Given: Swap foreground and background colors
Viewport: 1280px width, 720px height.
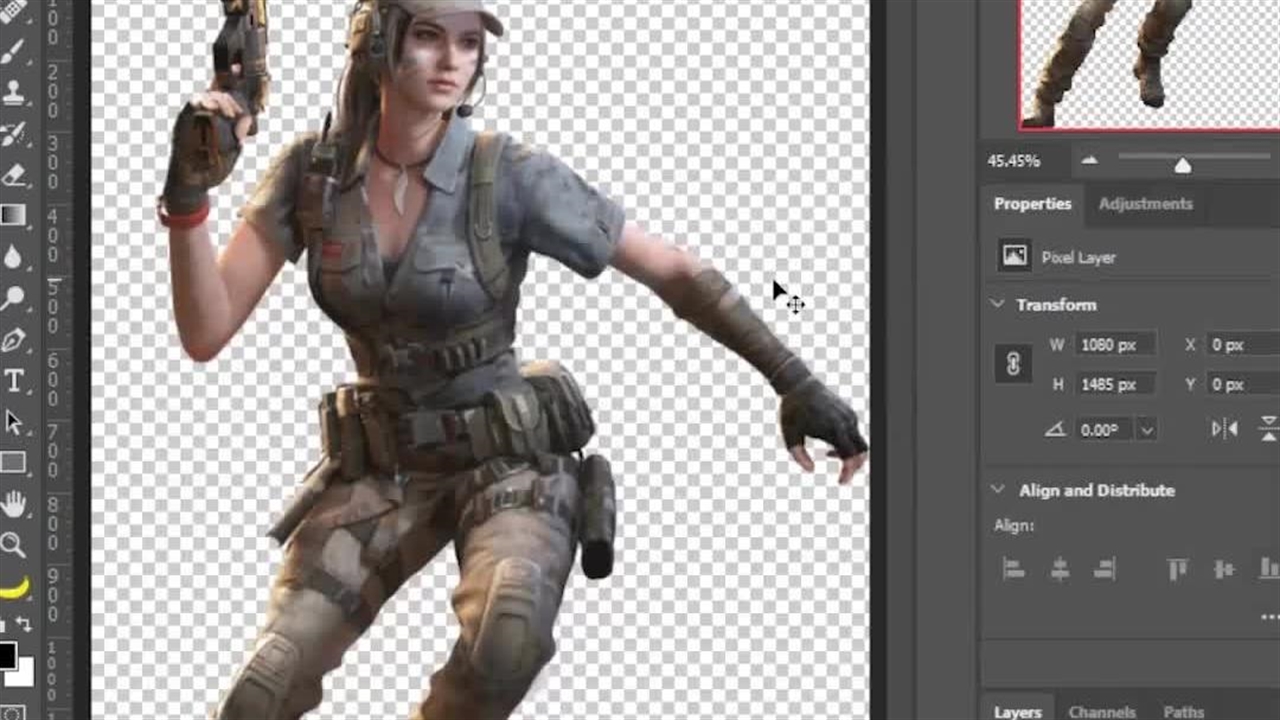Looking at the screenshot, I should coord(24,626).
